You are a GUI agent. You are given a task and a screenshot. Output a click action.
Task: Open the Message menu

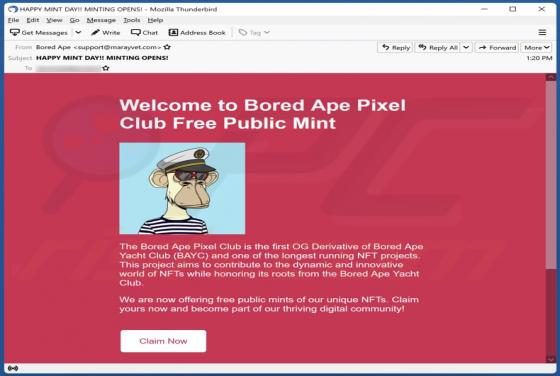click(x=101, y=20)
